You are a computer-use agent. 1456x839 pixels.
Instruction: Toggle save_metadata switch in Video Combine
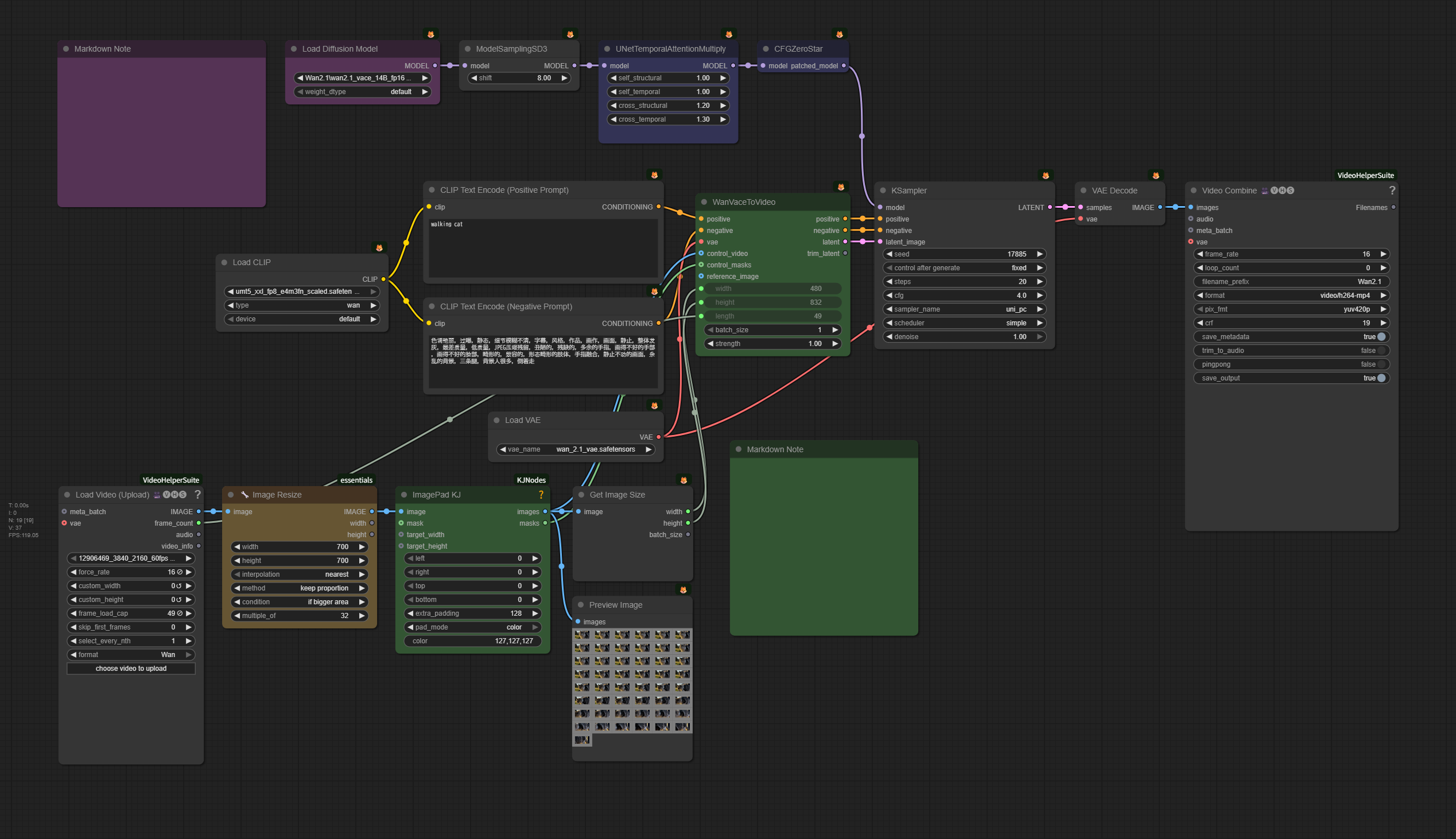tap(1380, 336)
